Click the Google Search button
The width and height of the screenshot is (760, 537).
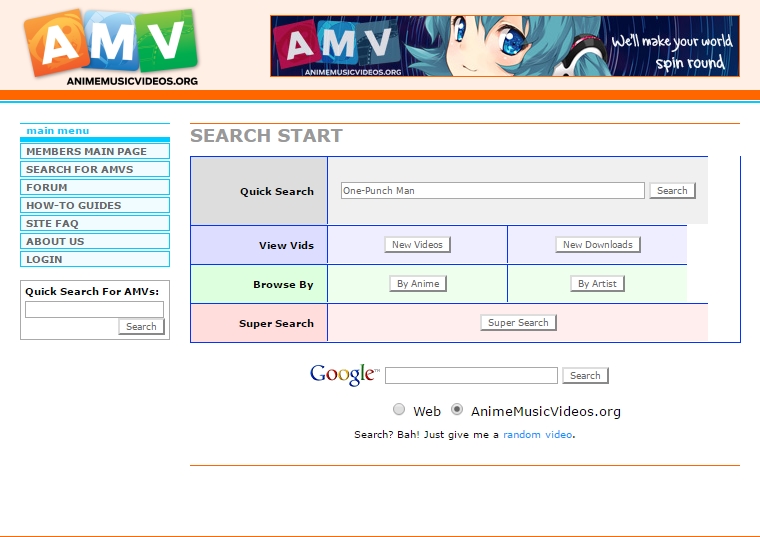[x=585, y=376]
